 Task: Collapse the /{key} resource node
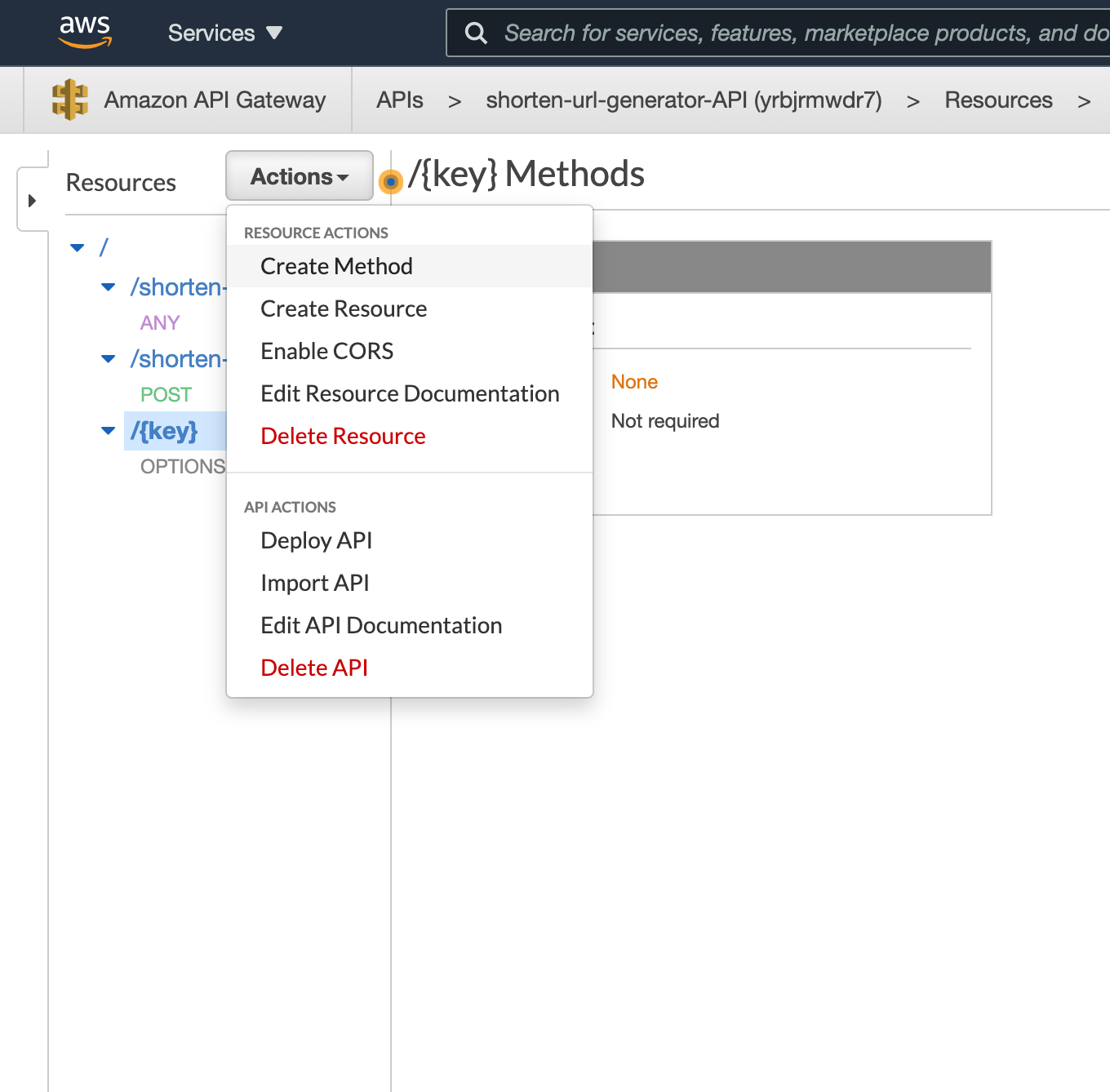coord(108,431)
